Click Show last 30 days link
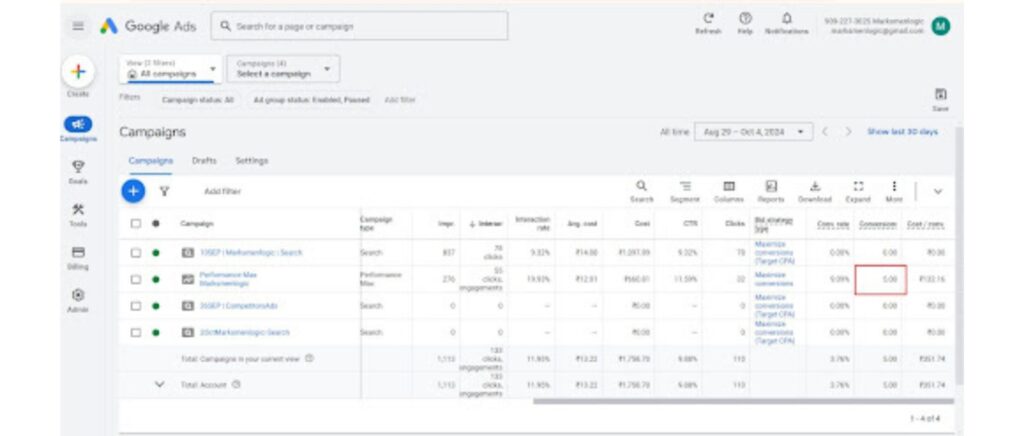Viewport: 1024px width, 436px height. tap(902, 131)
